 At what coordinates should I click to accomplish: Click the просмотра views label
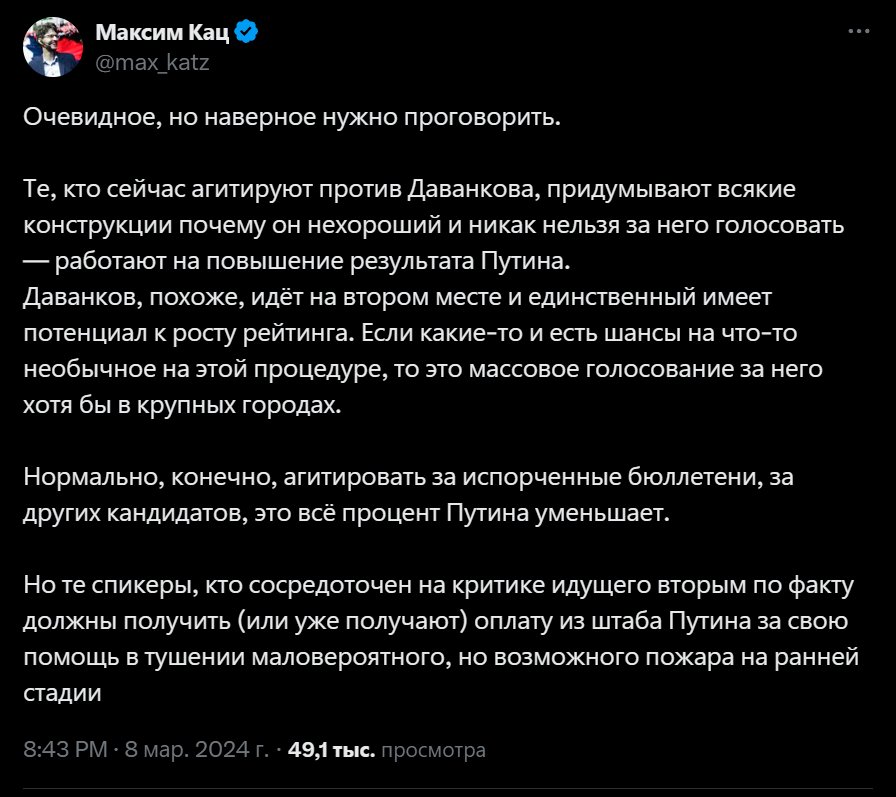point(433,749)
